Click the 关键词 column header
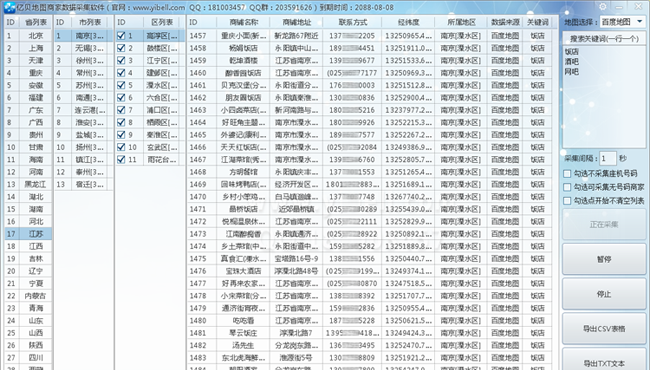Image resolution: width=650 pixels, height=370 pixels. pyautogui.click(x=538, y=22)
